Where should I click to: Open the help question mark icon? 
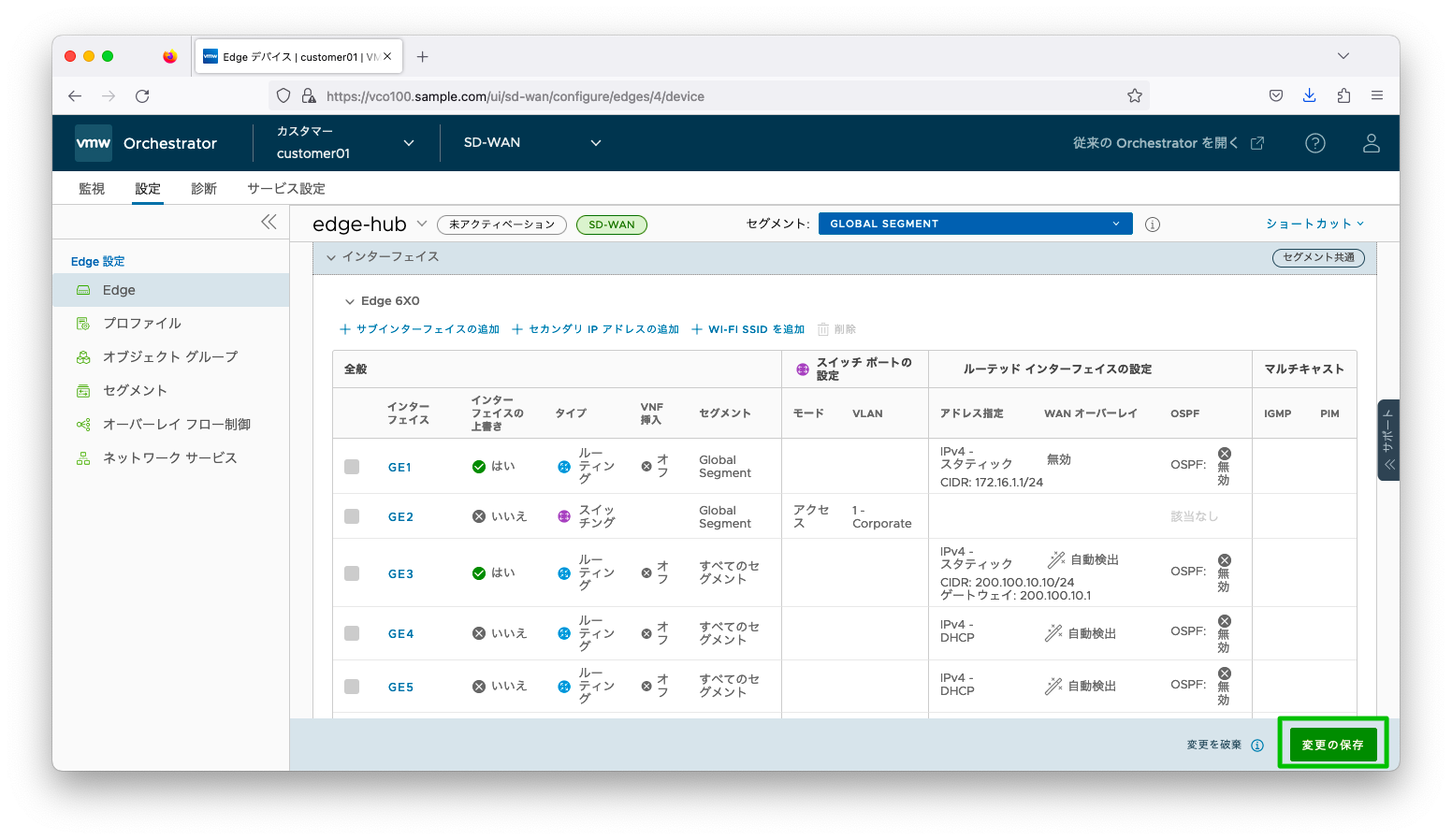point(1315,143)
